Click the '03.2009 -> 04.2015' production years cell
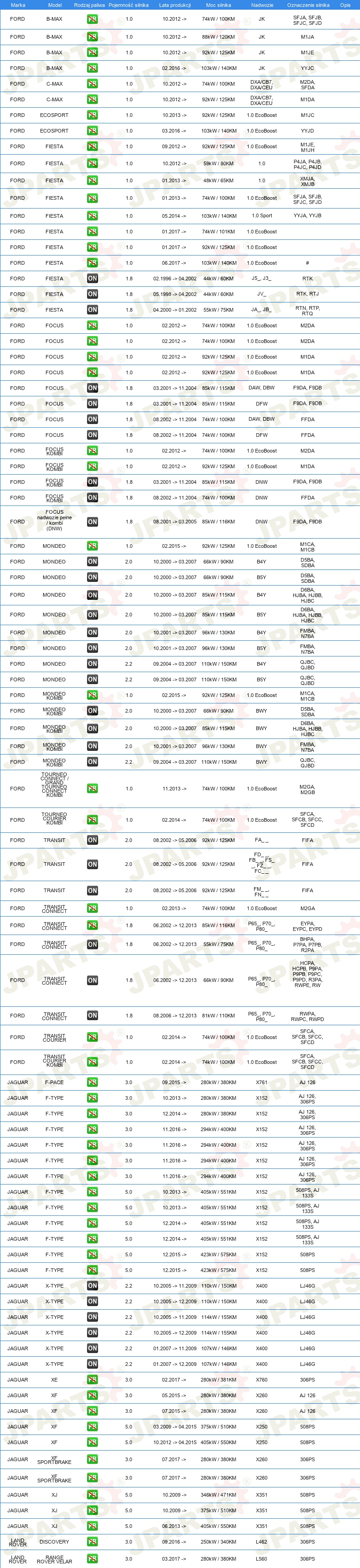The width and height of the screenshot is (360, 1568). (x=175, y=1427)
